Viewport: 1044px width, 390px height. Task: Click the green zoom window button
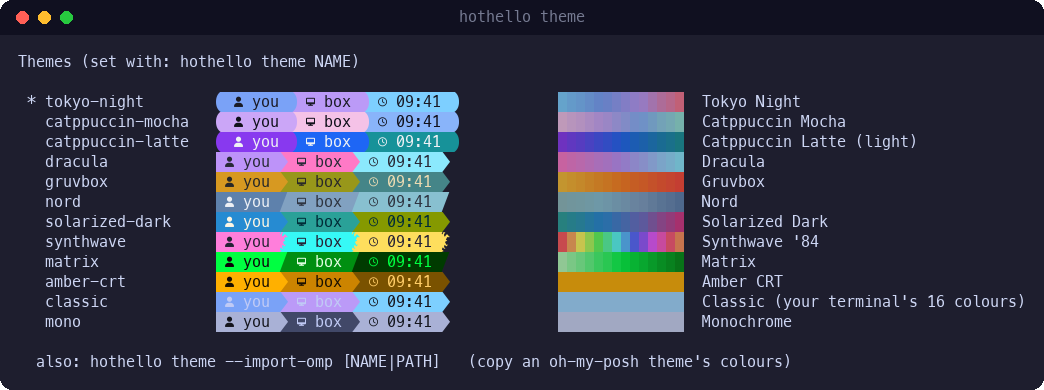pos(67,17)
